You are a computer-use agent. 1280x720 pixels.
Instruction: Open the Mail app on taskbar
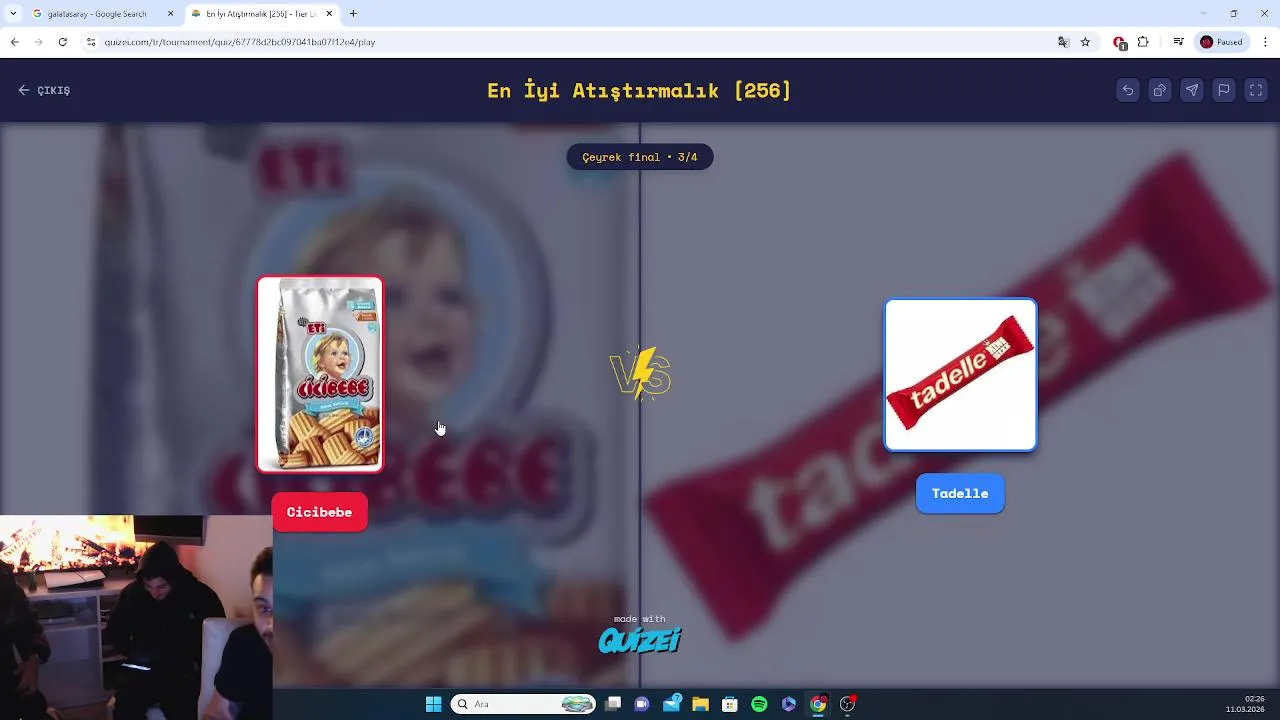(x=672, y=704)
